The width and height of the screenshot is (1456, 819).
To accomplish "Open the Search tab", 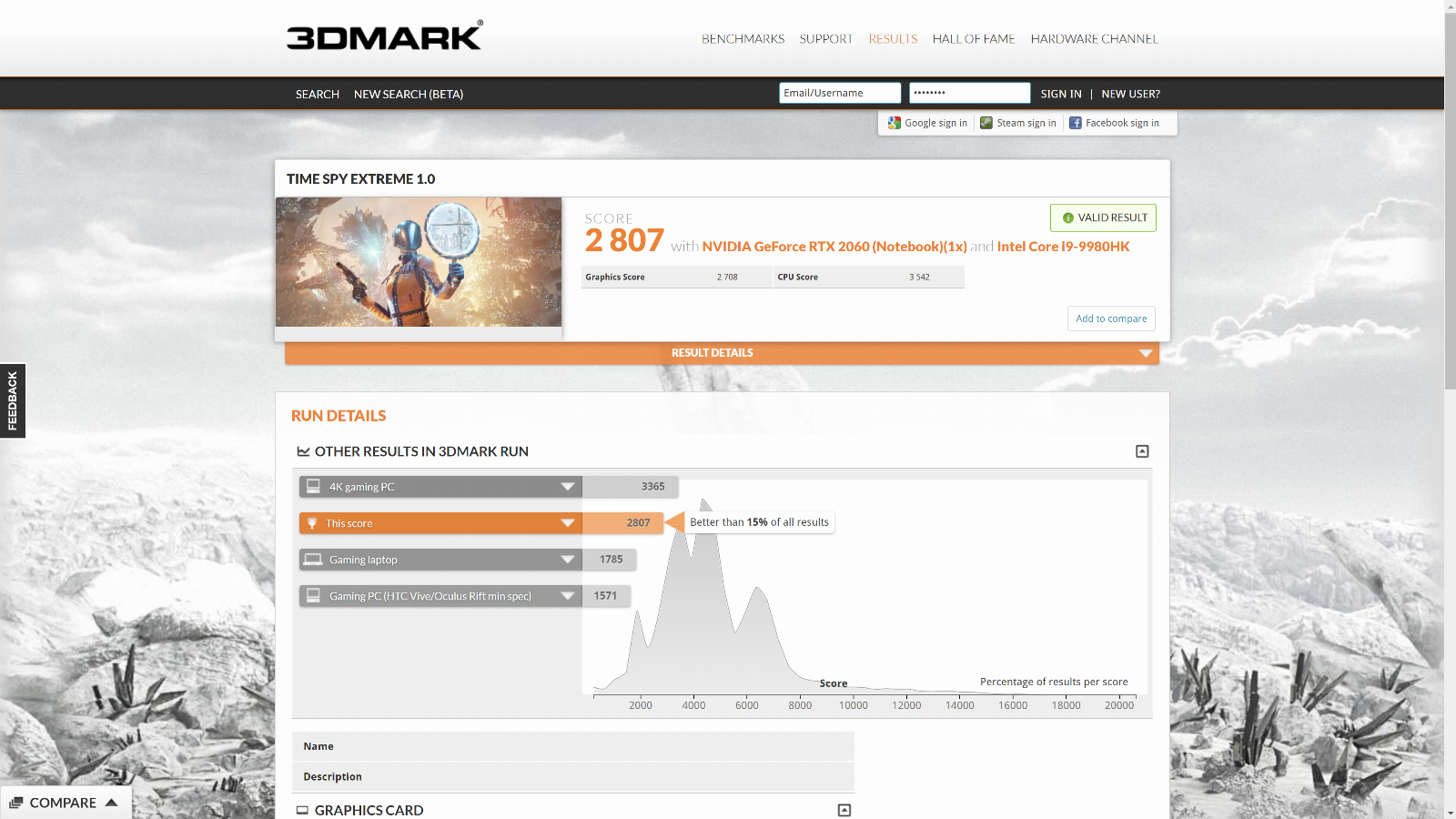I will [318, 95].
